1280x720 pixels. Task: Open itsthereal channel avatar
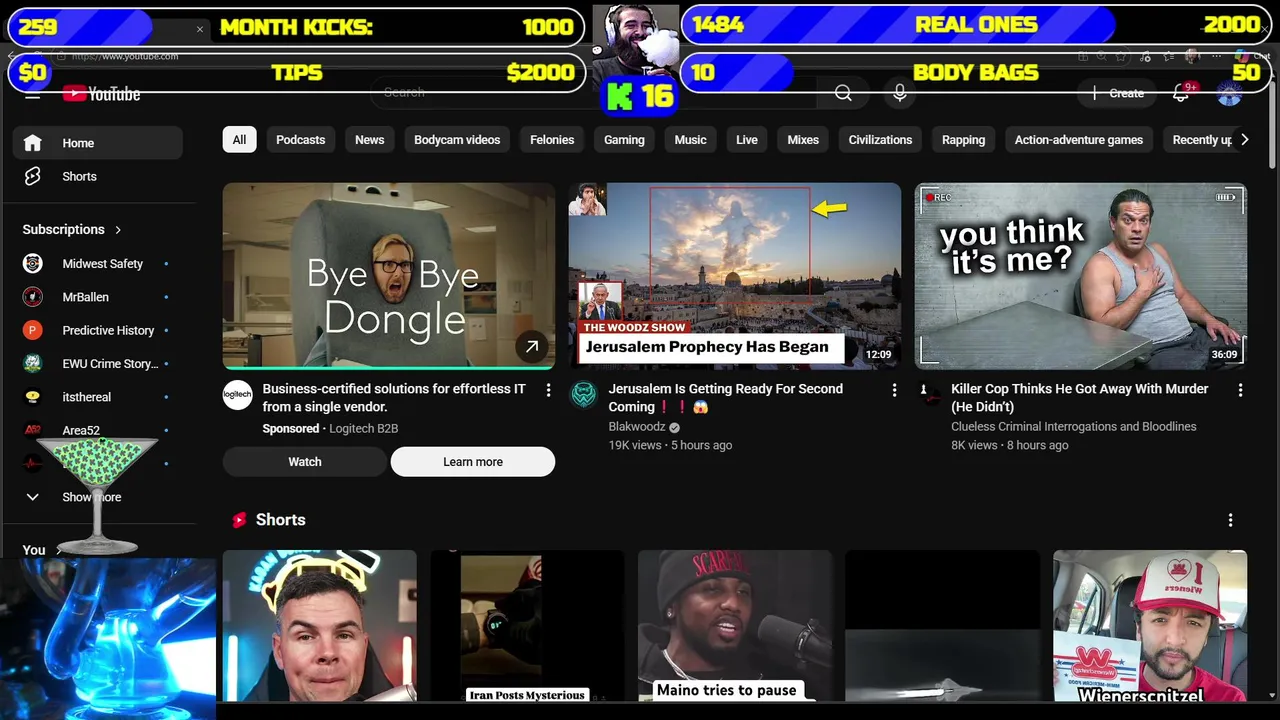(x=33, y=397)
